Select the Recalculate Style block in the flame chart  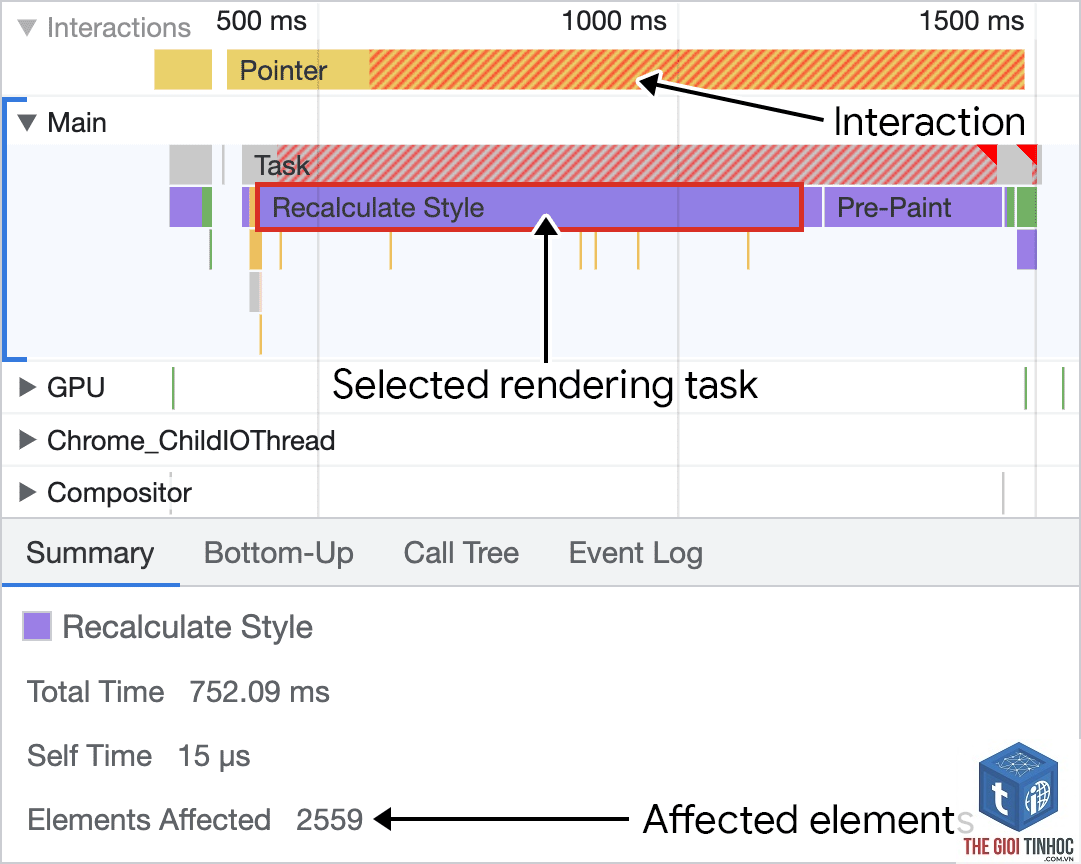tap(529, 207)
